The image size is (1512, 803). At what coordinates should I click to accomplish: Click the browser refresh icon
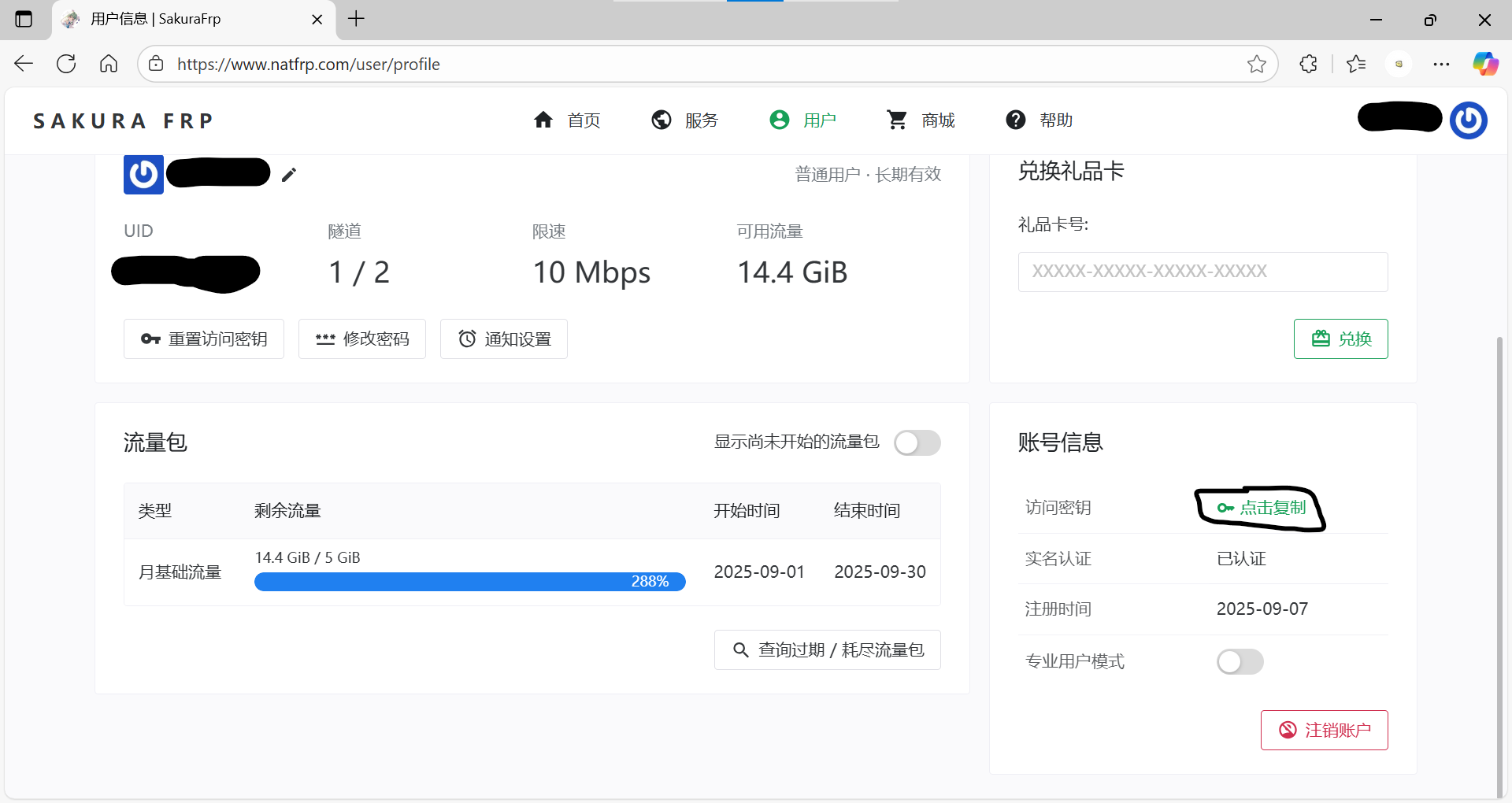tap(66, 64)
